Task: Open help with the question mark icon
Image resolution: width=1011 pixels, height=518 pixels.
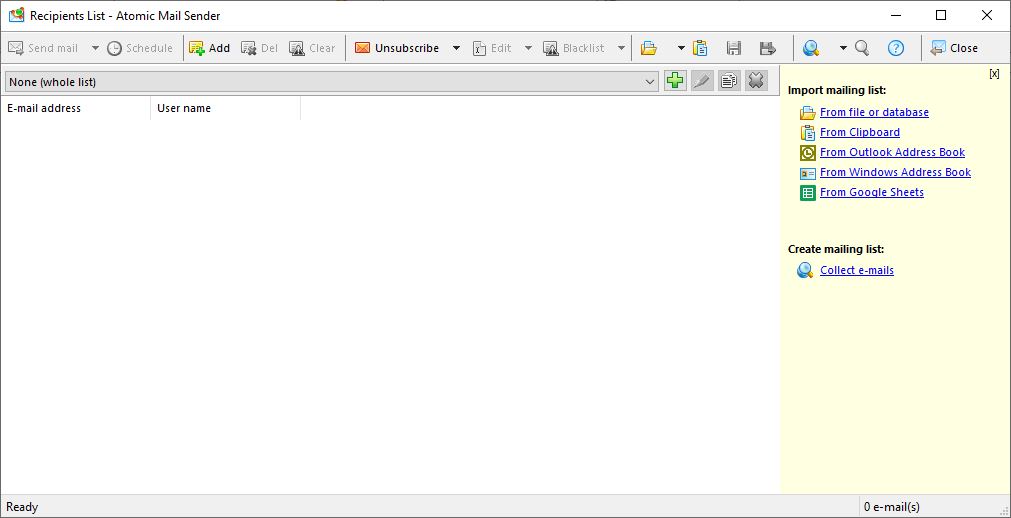Action: pyautogui.click(x=896, y=48)
